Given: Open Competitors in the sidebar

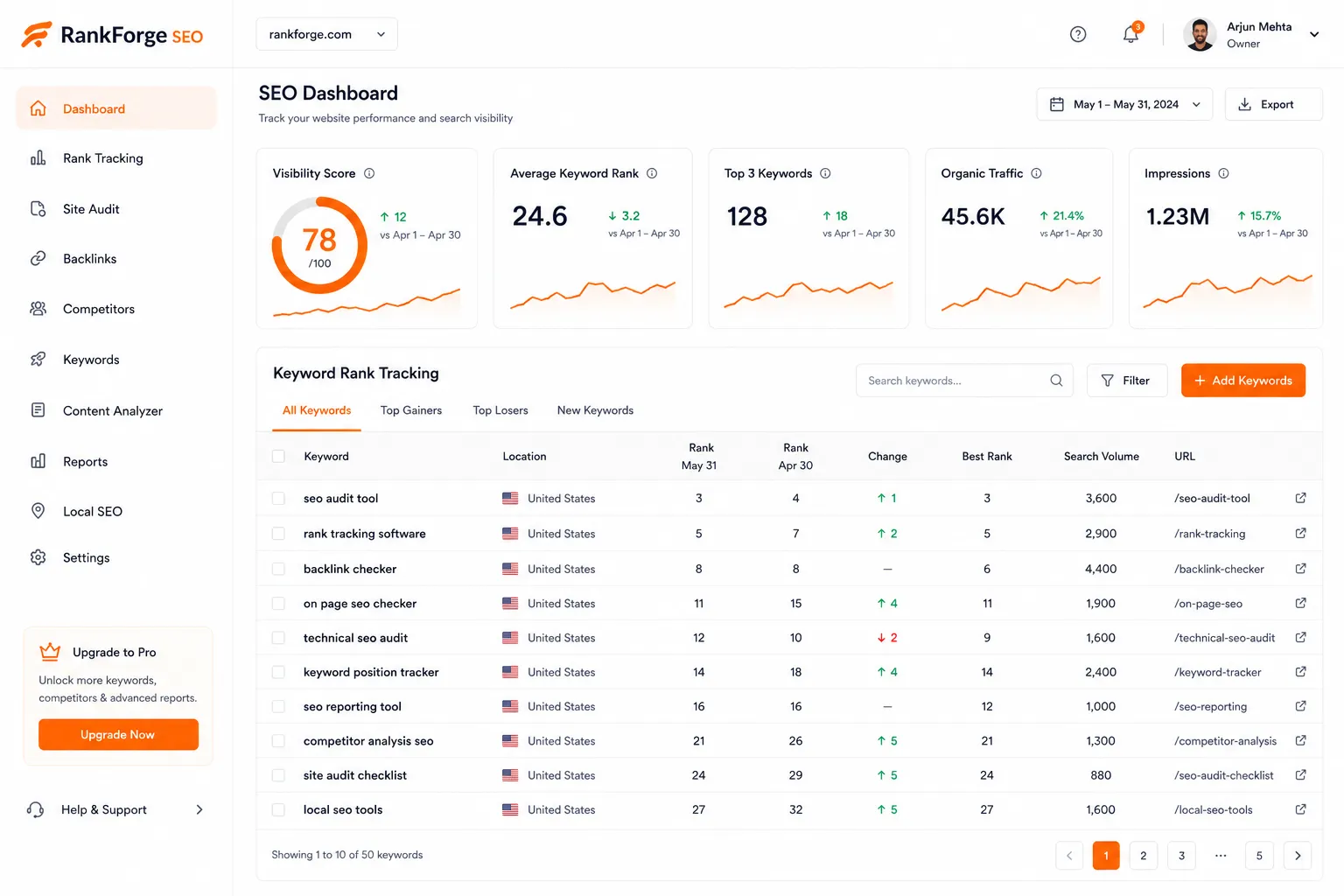Looking at the screenshot, I should pyautogui.click(x=116, y=309).
